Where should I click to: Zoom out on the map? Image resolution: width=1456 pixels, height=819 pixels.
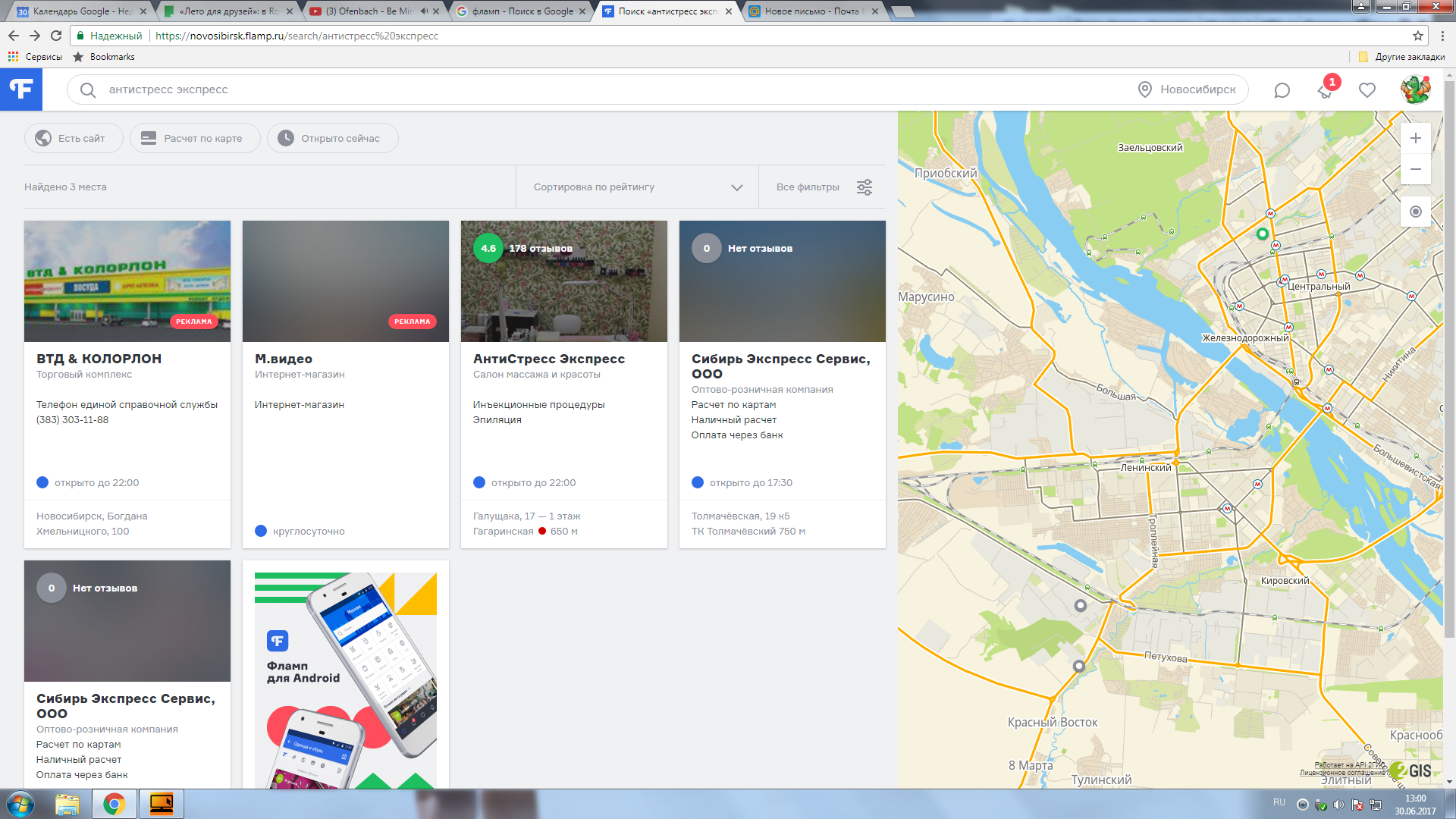coord(1415,169)
